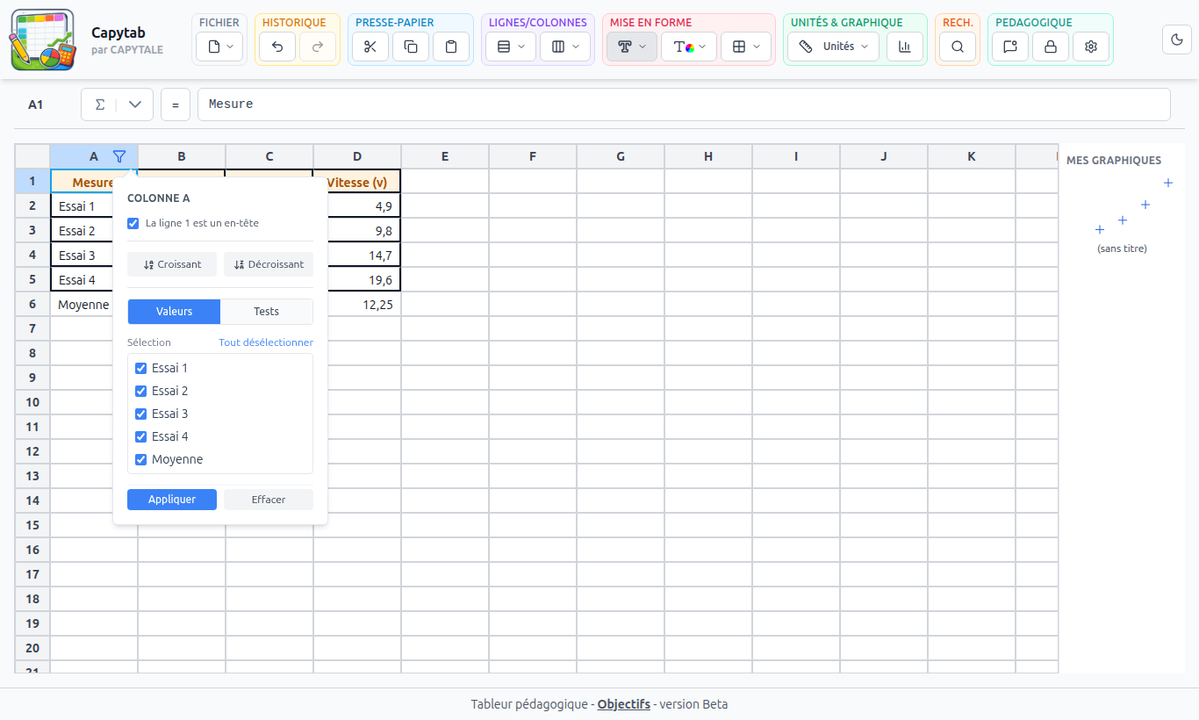
Task: Uncheck the Essai 2 filter value
Action: [x=141, y=391]
